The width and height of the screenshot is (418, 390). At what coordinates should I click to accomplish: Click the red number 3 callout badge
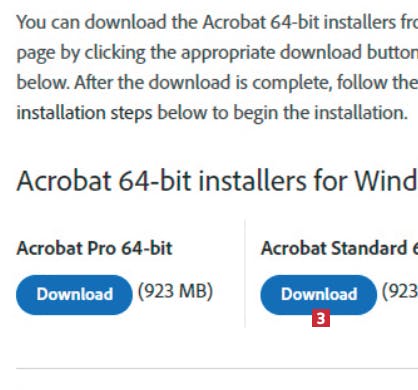point(321,318)
